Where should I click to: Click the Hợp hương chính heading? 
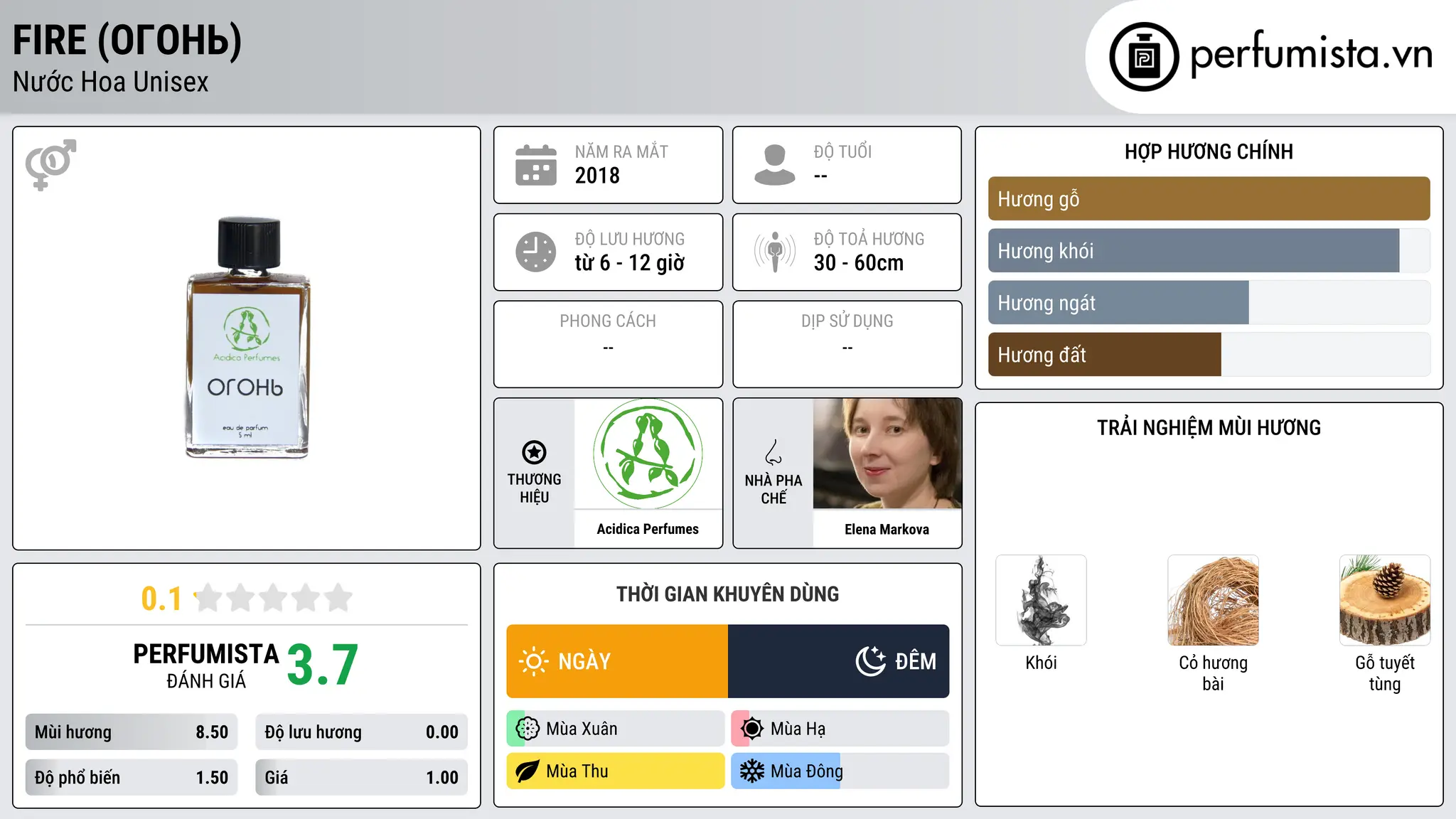click(x=1209, y=151)
